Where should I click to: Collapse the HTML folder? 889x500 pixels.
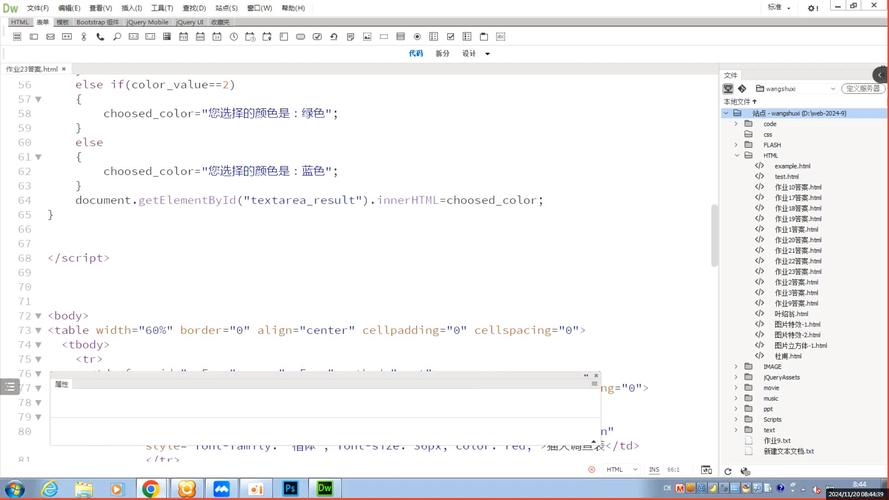pos(736,155)
